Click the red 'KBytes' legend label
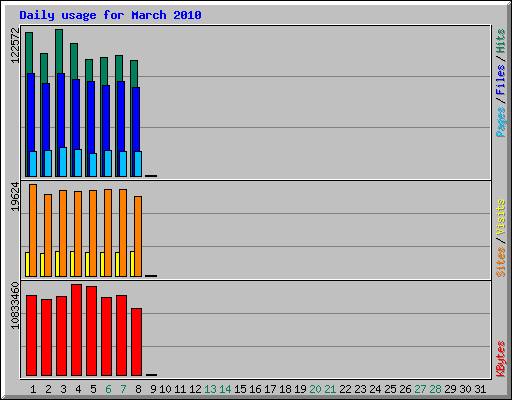This screenshot has height=400, width=512. 500,359
